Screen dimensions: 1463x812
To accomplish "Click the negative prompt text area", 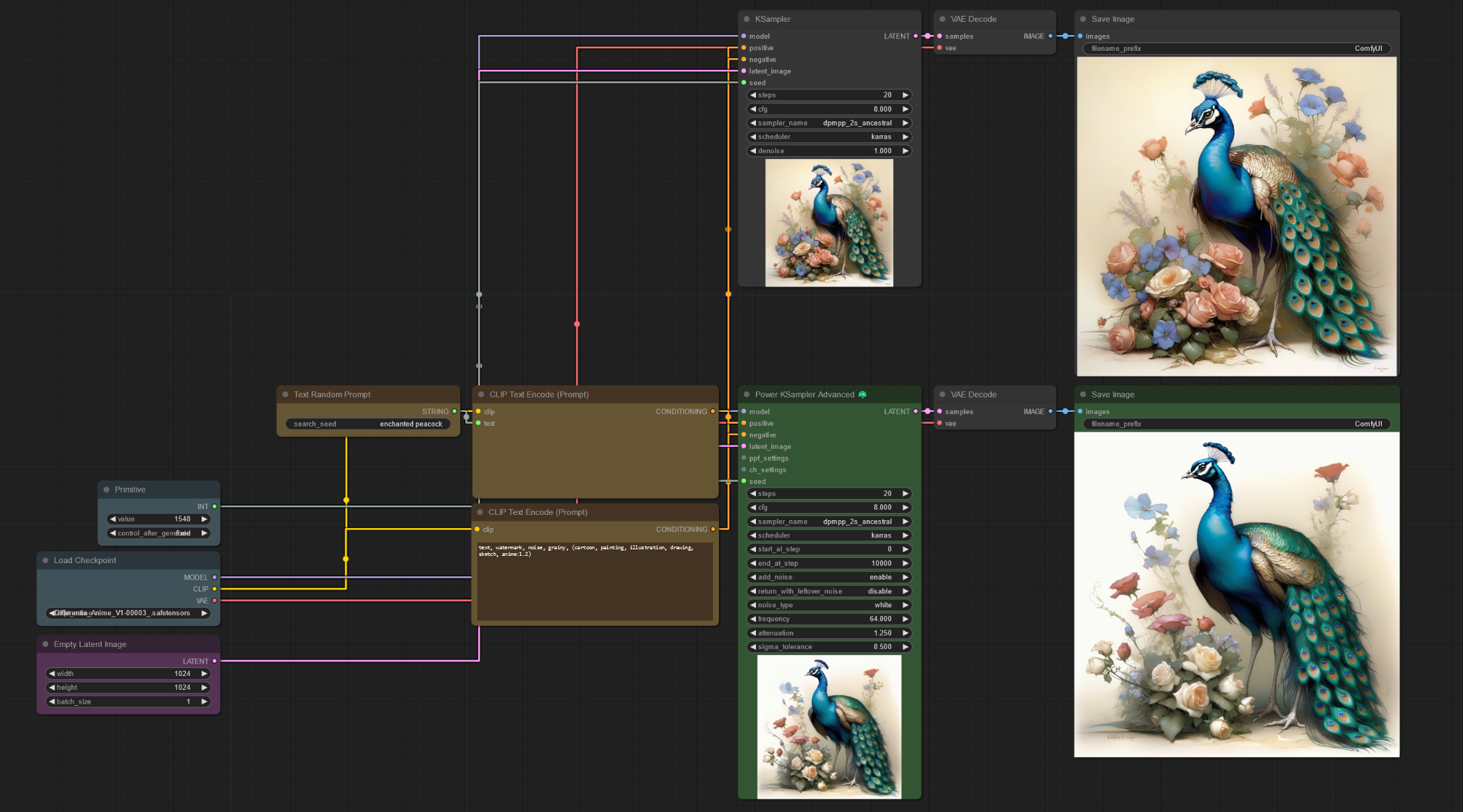I will [x=594, y=581].
